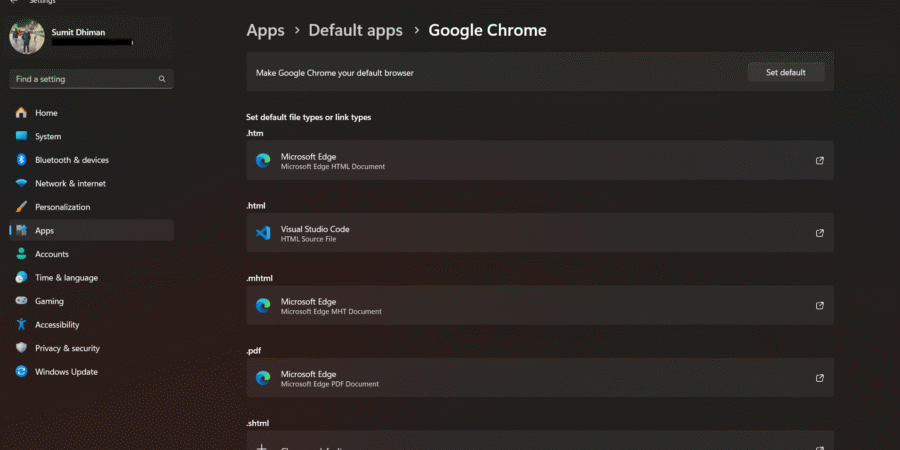Change the .pdf default app row

[540, 377]
